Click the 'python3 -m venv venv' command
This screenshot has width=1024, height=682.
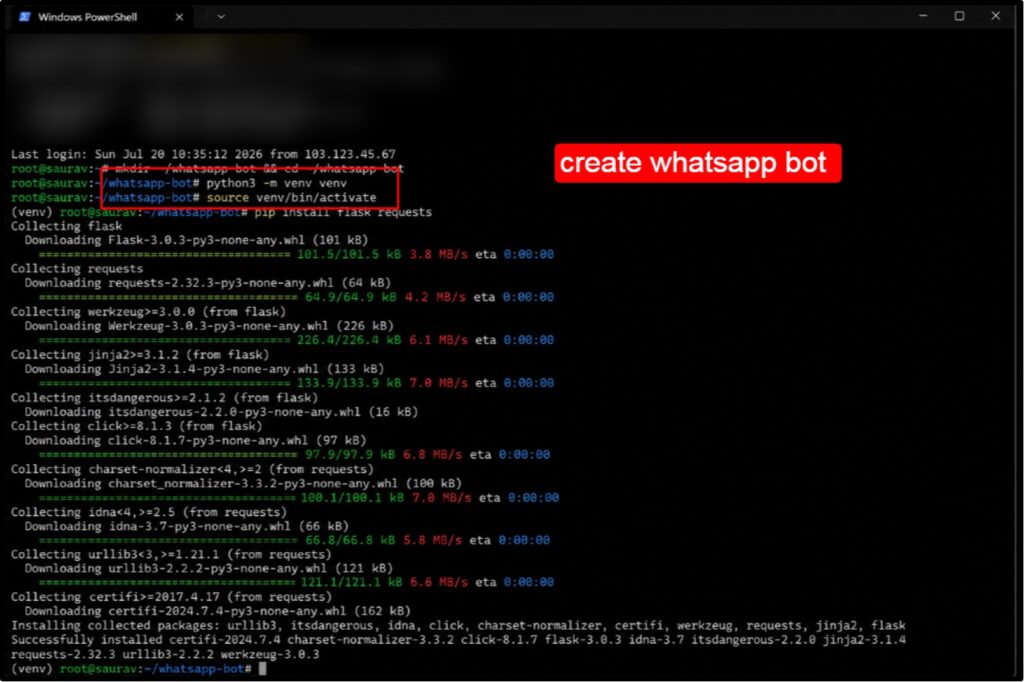coord(276,183)
